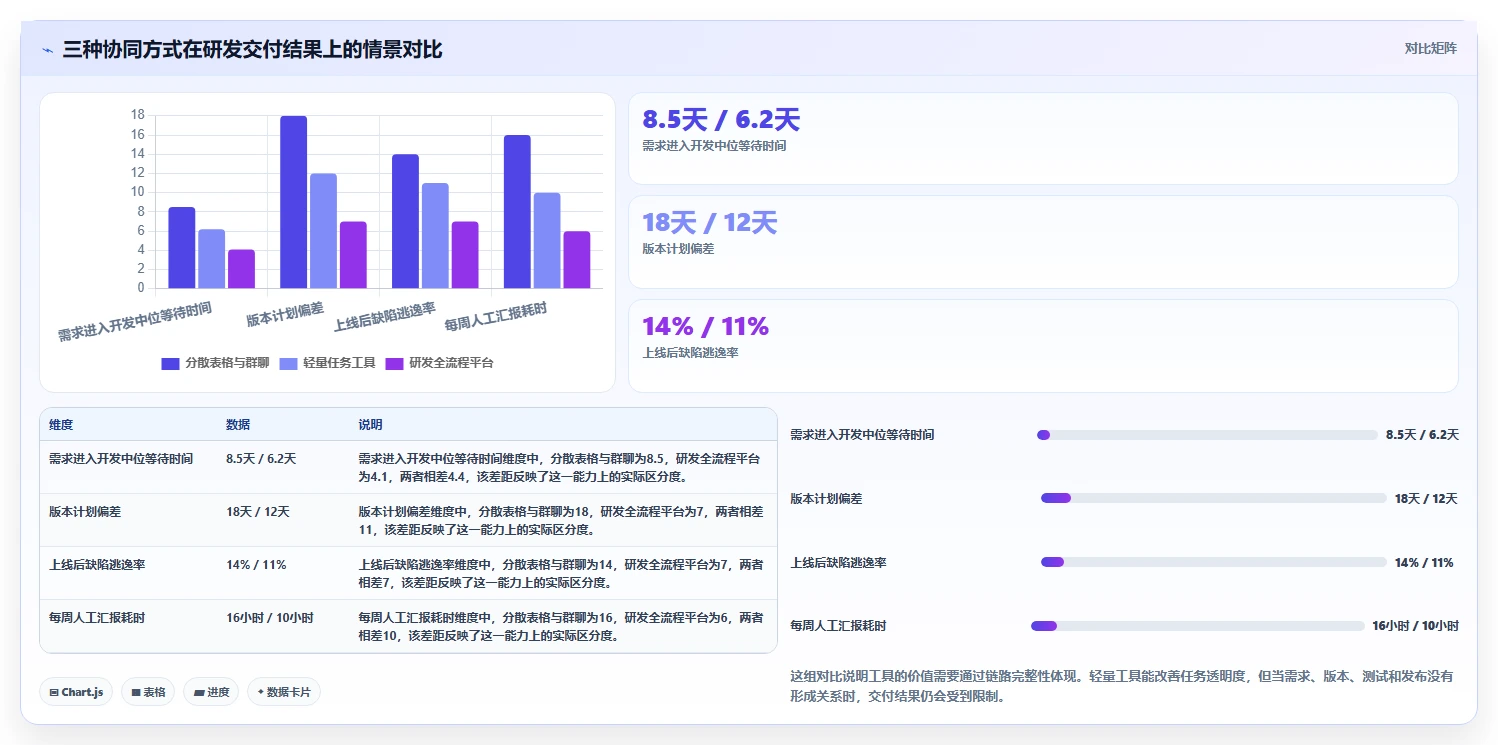Screen dimensions: 1498x745
Task: Click the 分散表格与群聊 bar for 需求进入开发中位等待时间
Action: 181,248
